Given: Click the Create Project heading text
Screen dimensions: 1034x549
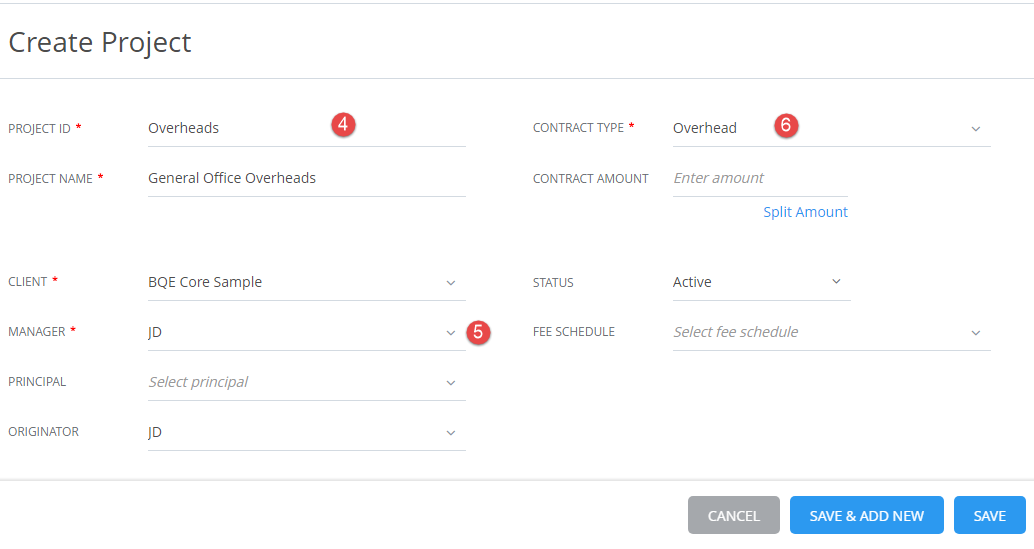Looking at the screenshot, I should (100, 43).
